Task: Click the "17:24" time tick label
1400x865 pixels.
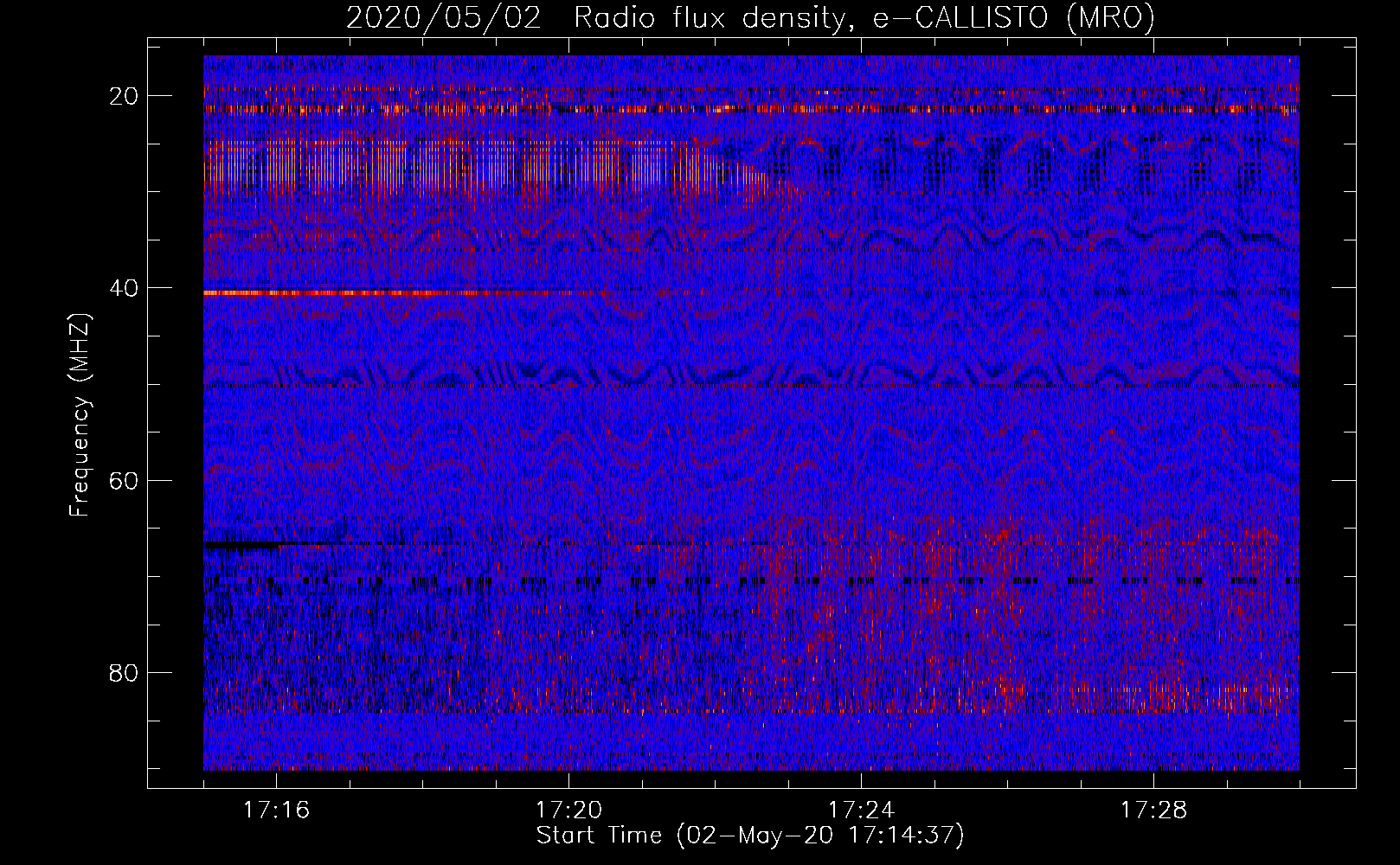Action: [x=862, y=811]
